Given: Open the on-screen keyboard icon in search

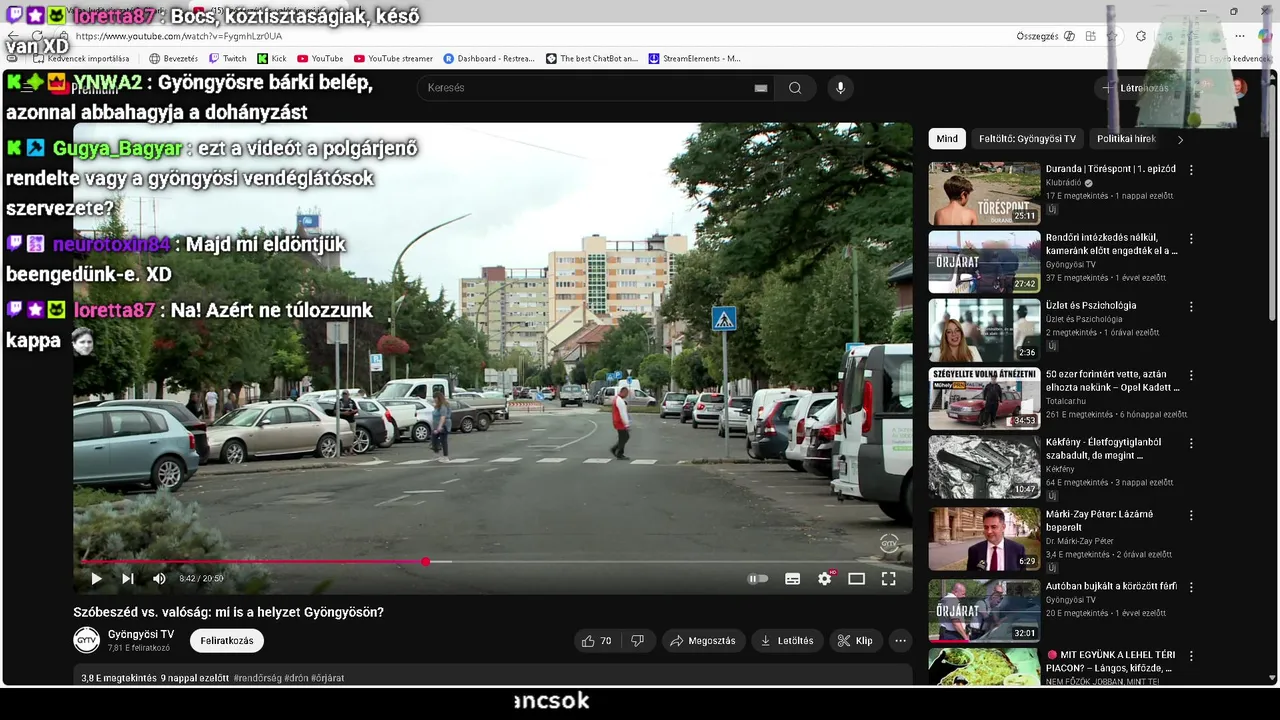Looking at the screenshot, I should tap(761, 88).
